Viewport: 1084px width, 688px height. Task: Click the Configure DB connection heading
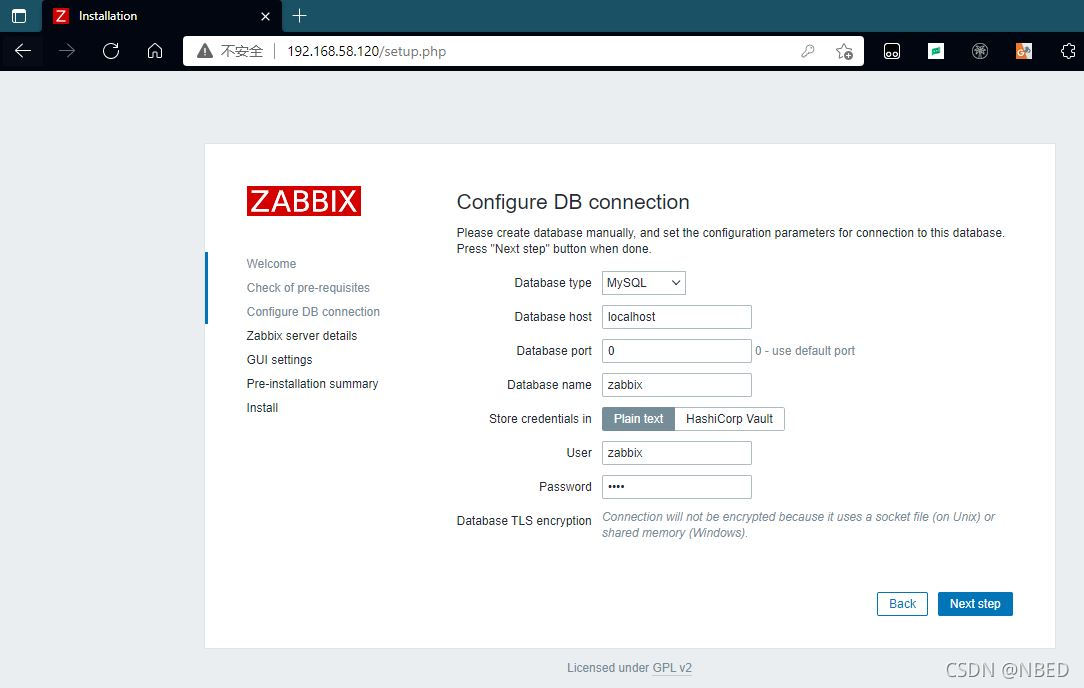[x=573, y=202]
